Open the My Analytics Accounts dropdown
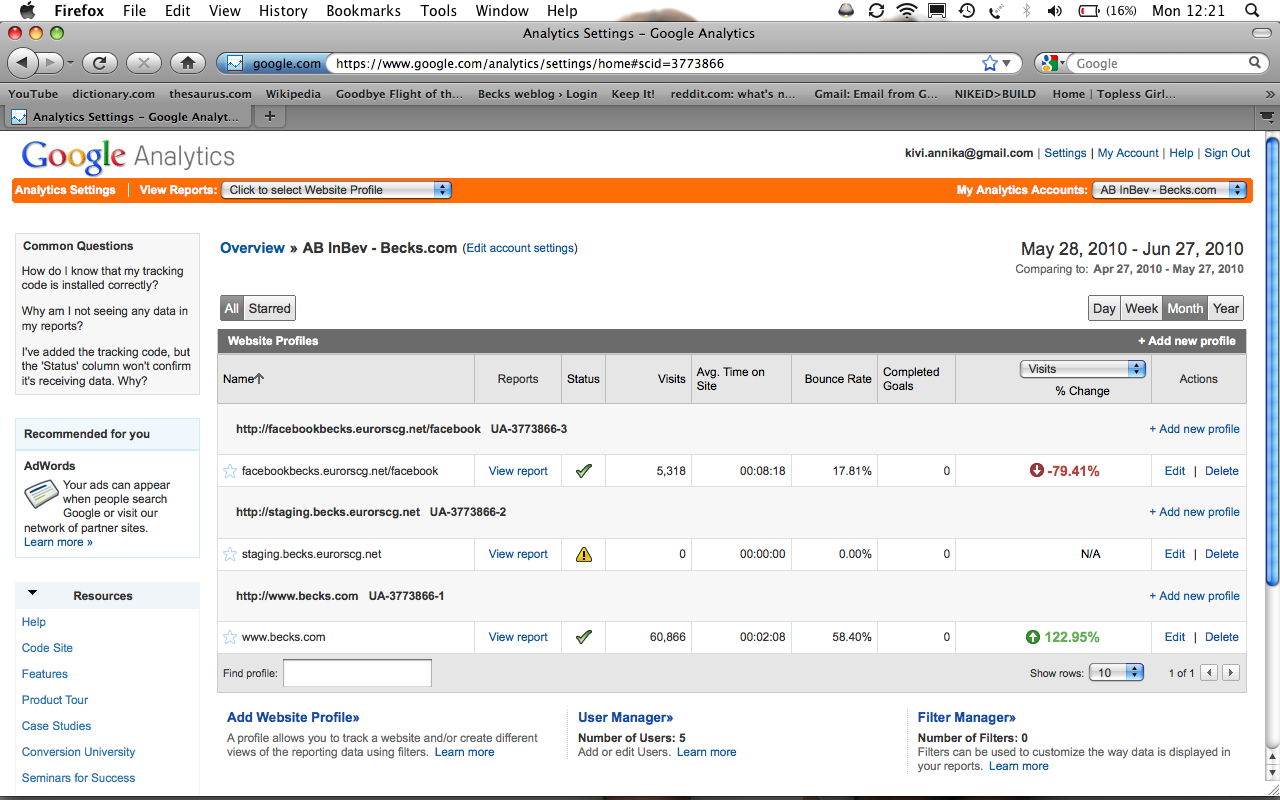 click(x=1169, y=189)
